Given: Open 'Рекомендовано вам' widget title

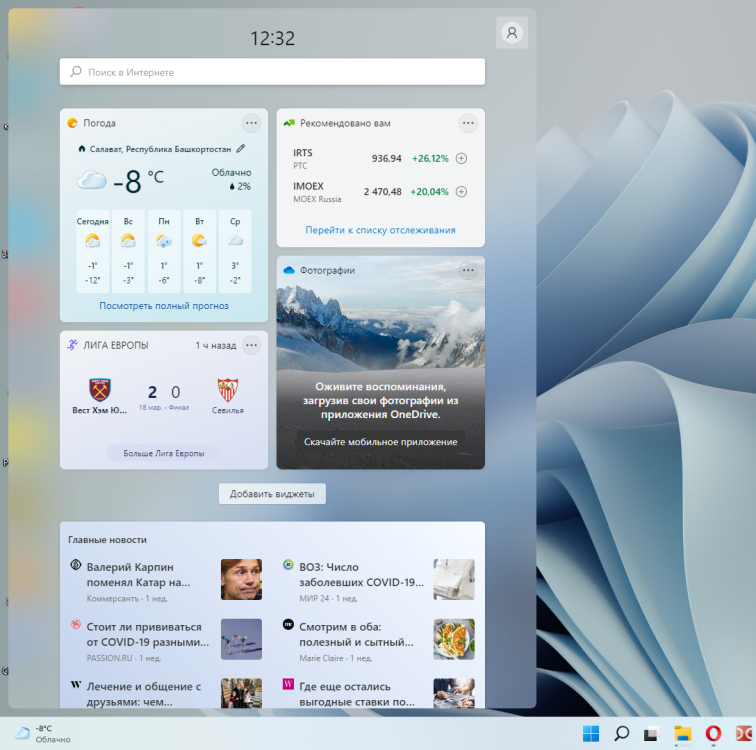Looking at the screenshot, I should pos(345,123).
